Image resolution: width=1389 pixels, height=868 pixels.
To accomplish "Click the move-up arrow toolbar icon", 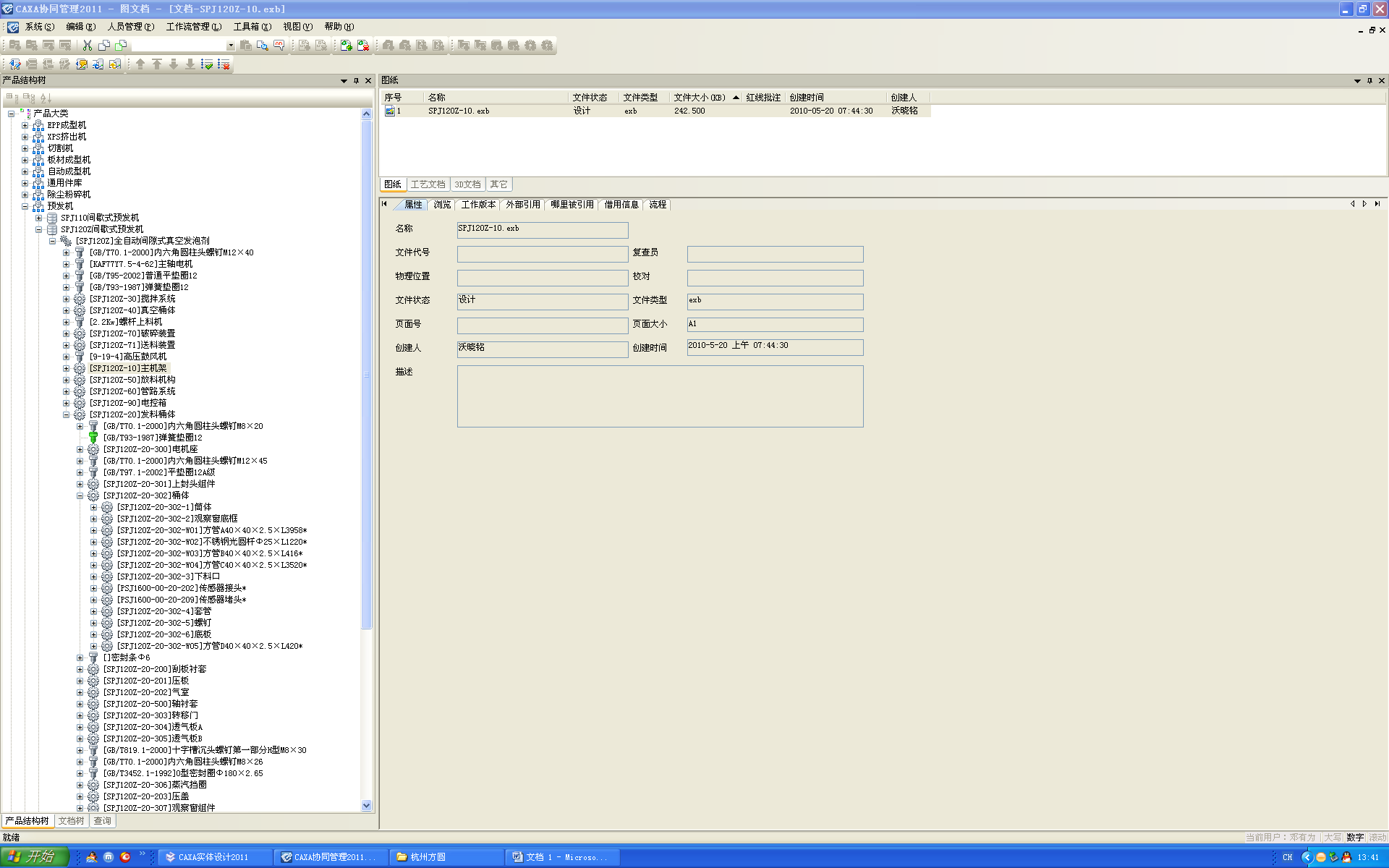I will [x=140, y=64].
